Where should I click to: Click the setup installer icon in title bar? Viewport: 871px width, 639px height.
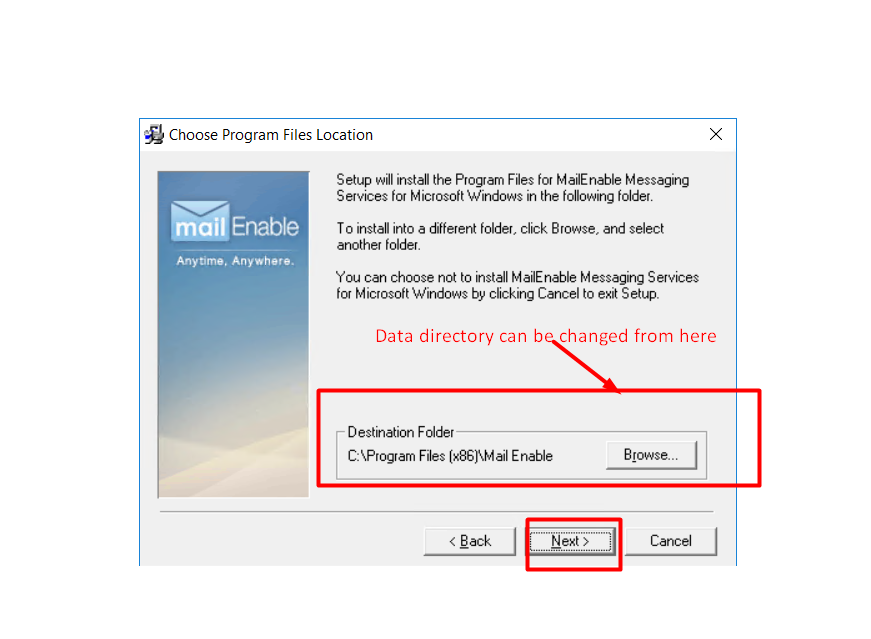coord(154,134)
